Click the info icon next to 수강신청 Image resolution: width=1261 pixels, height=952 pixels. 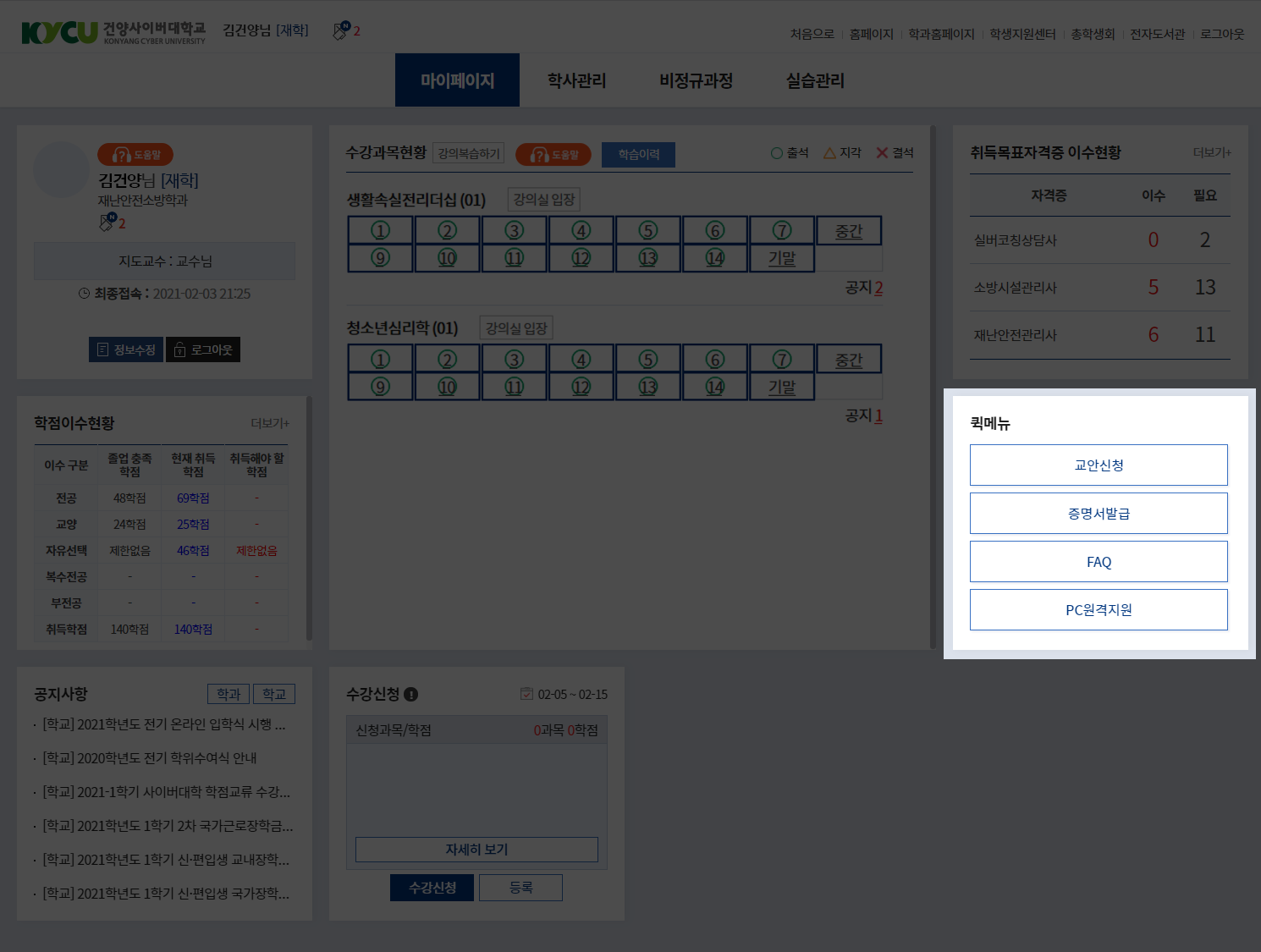411,695
